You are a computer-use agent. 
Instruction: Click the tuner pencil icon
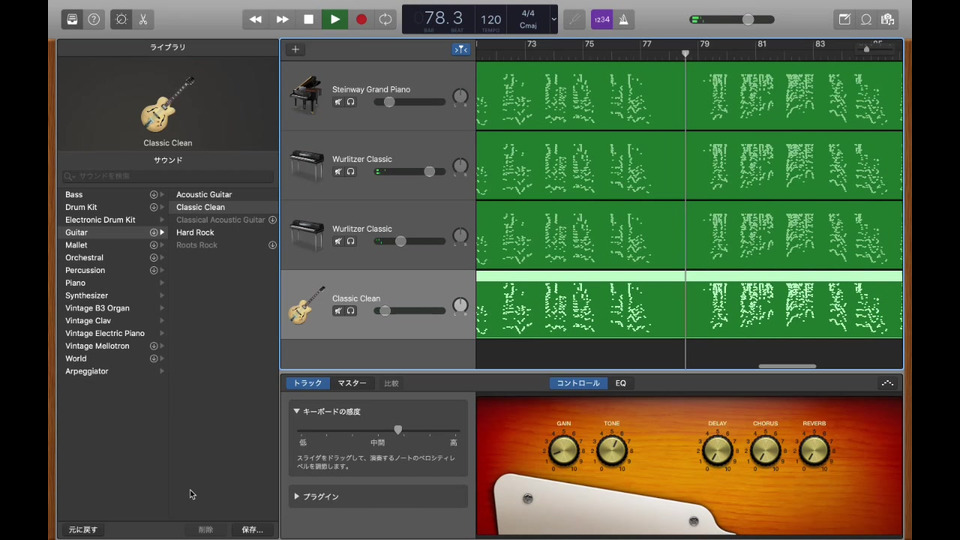click(574, 19)
